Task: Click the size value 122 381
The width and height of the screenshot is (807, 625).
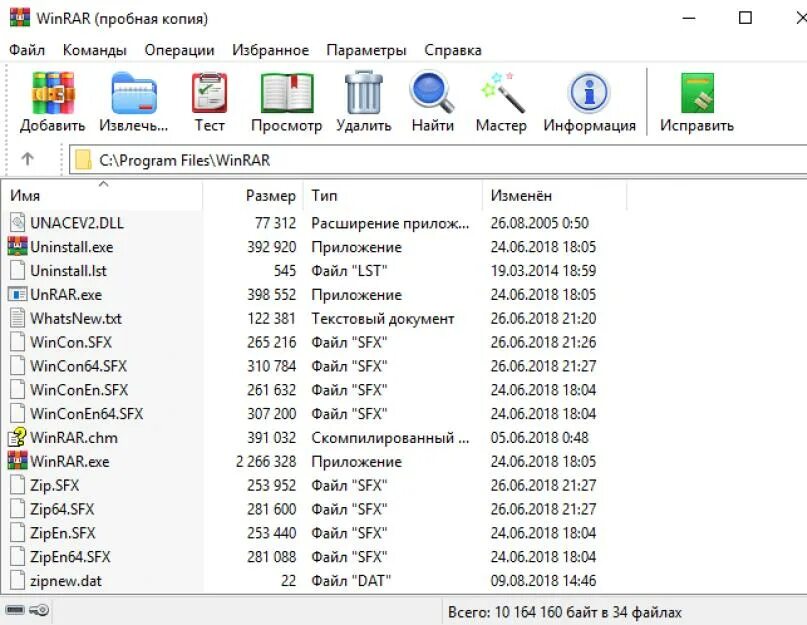Action: (271, 319)
